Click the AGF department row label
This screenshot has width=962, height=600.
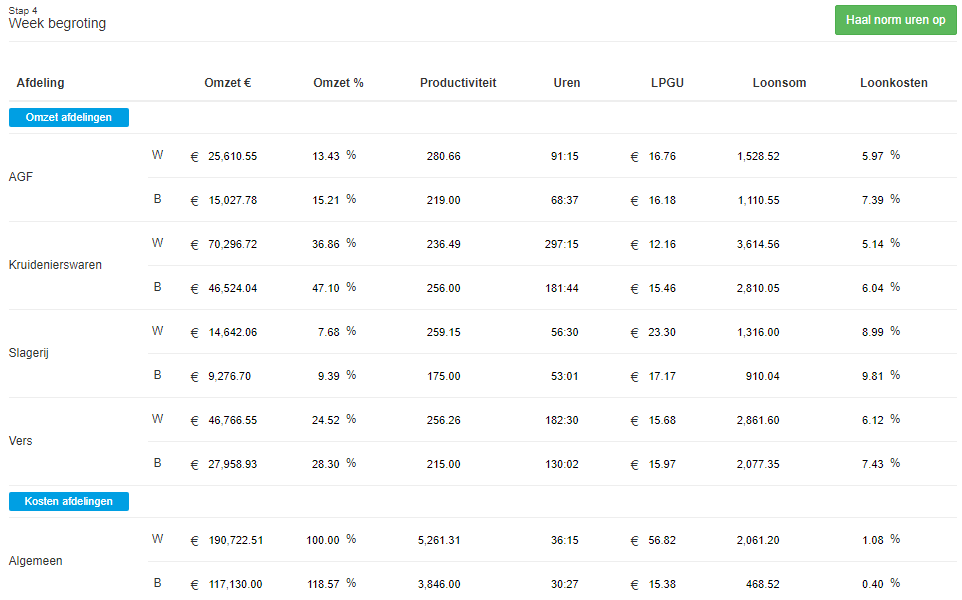tap(21, 177)
